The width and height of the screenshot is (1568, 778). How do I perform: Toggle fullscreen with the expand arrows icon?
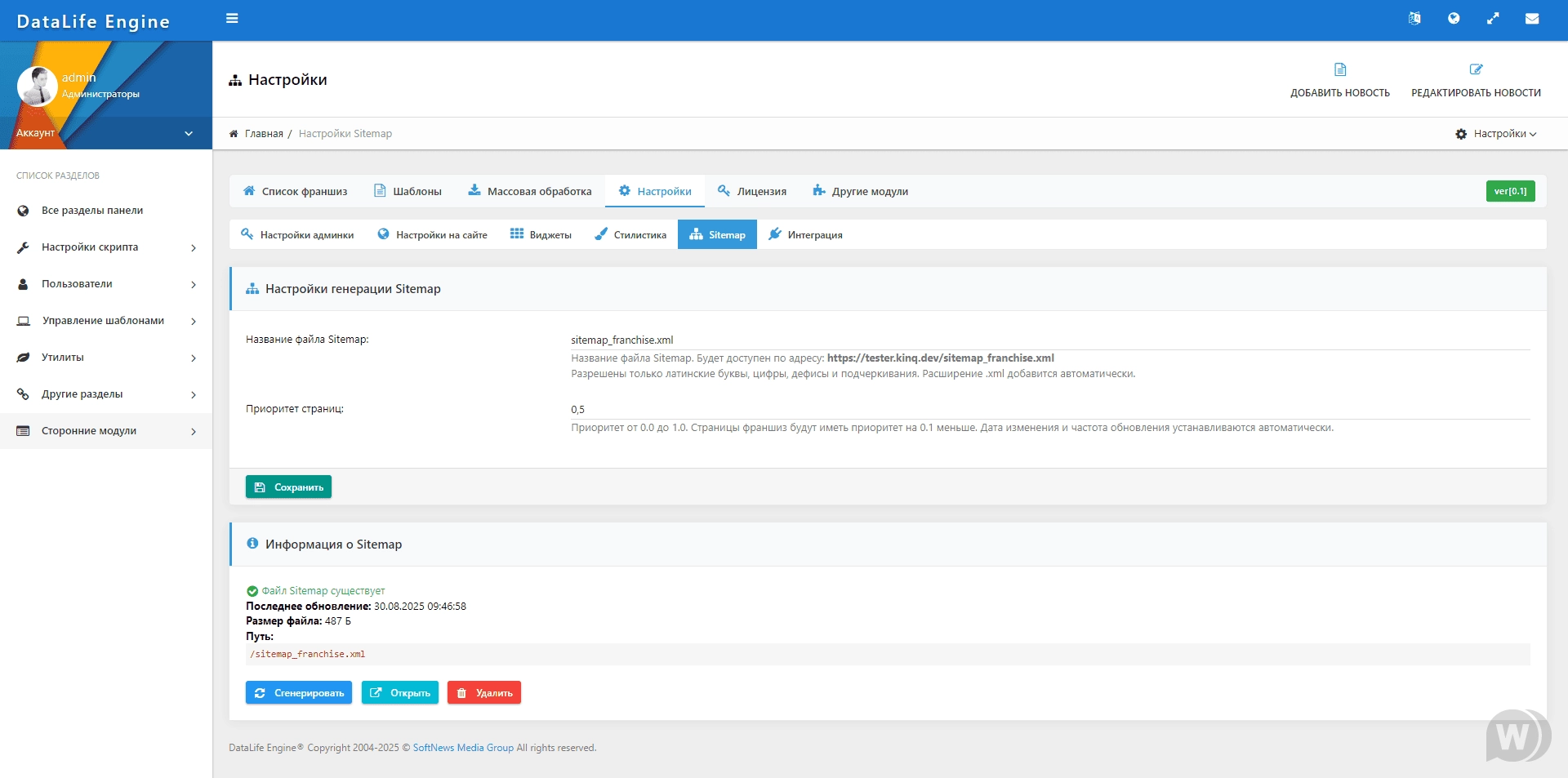(x=1493, y=18)
